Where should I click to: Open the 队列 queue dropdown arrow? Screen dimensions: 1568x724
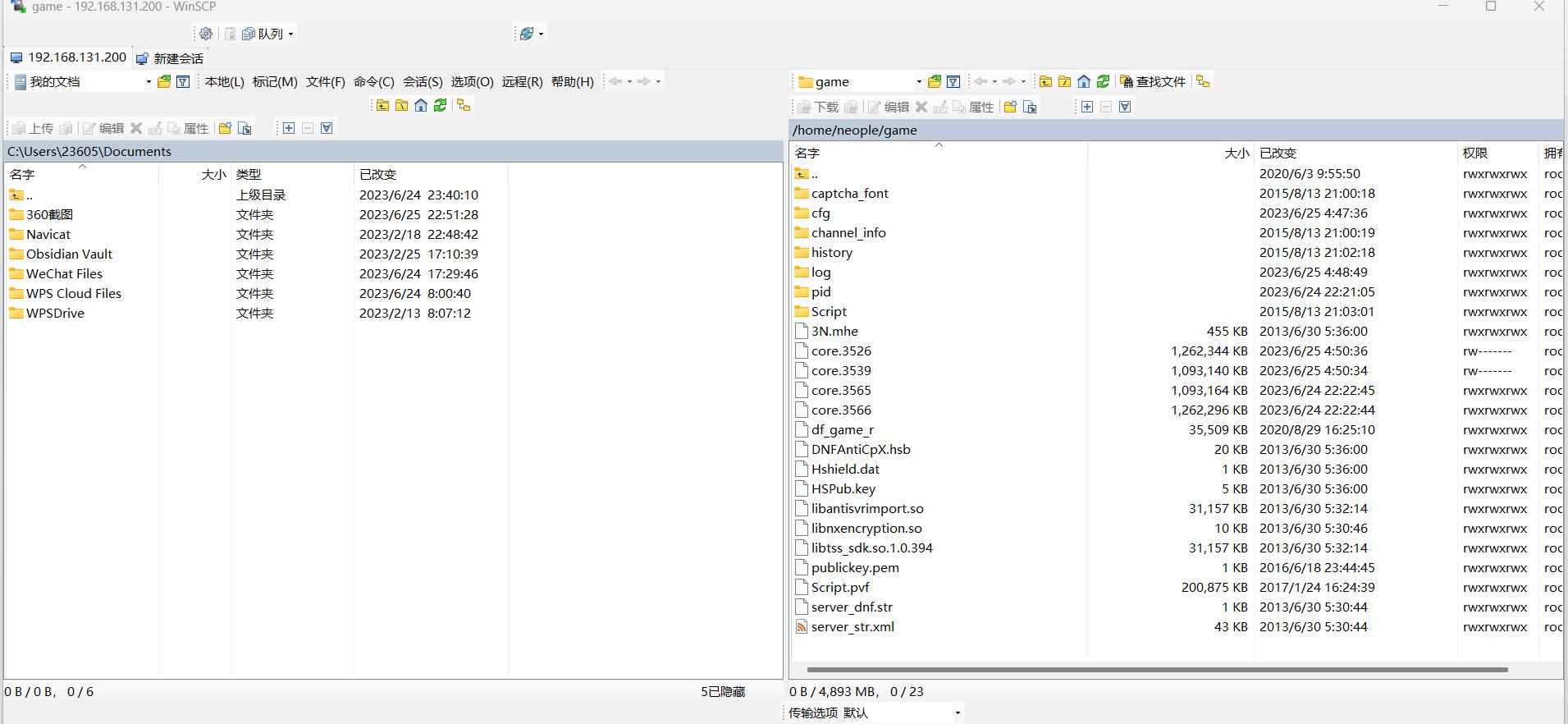pyautogui.click(x=290, y=34)
